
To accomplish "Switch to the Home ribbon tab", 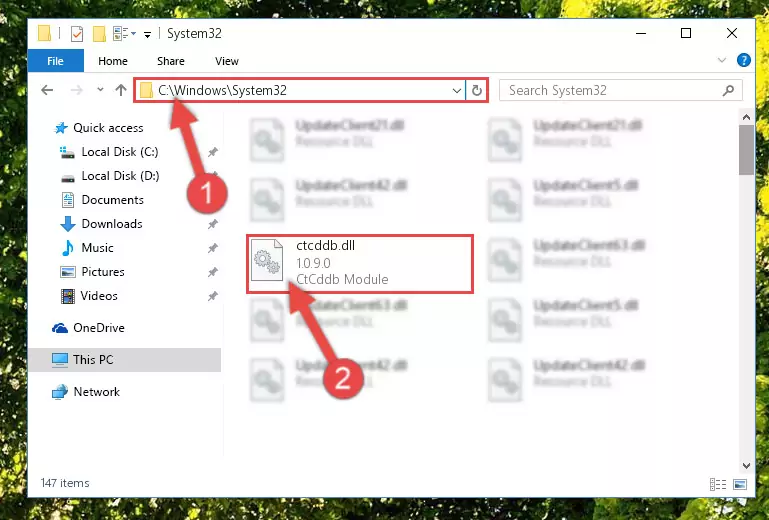I will point(113,61).
